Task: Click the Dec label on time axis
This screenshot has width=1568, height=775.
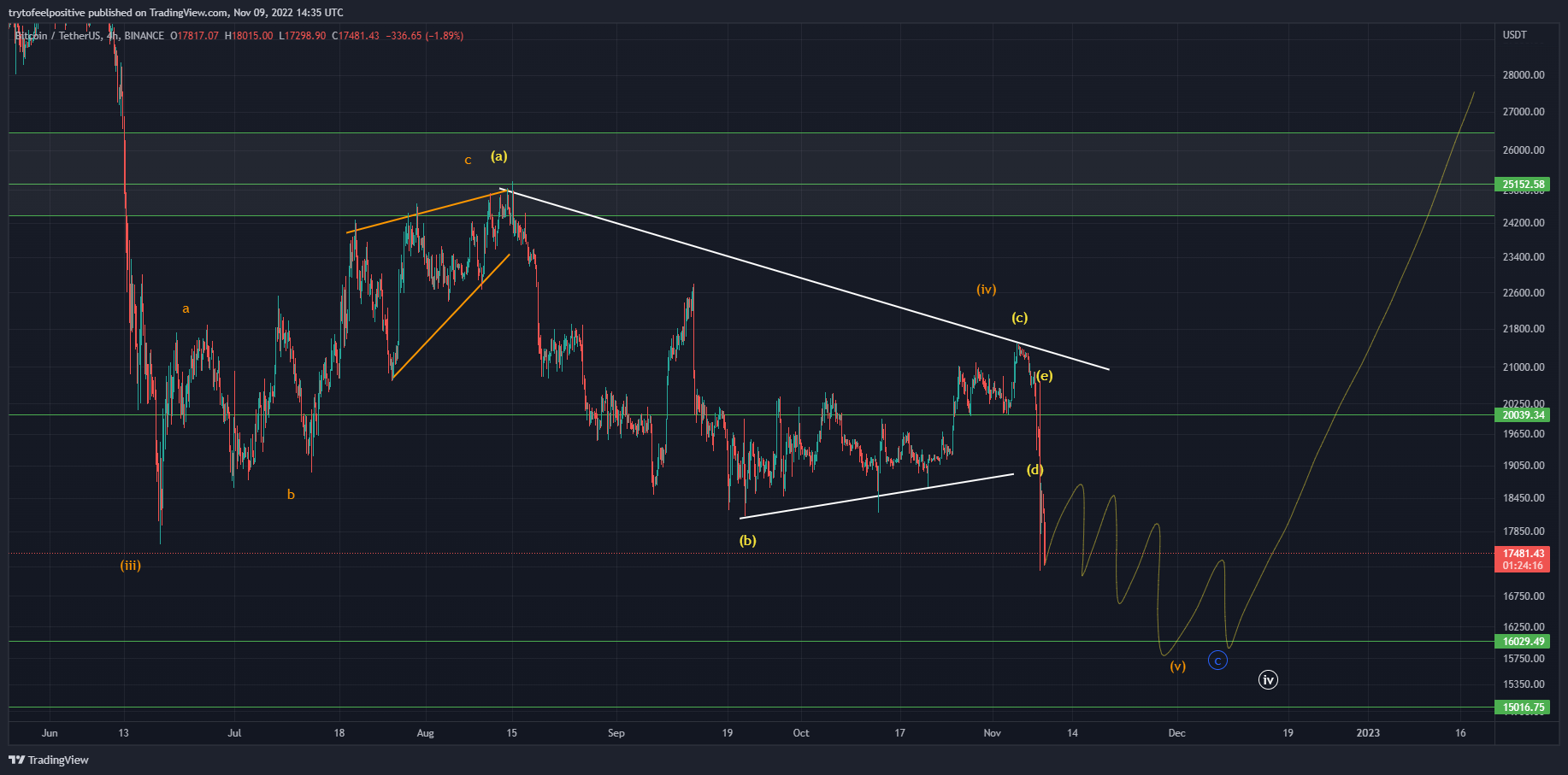Action: coord(1176,733)
